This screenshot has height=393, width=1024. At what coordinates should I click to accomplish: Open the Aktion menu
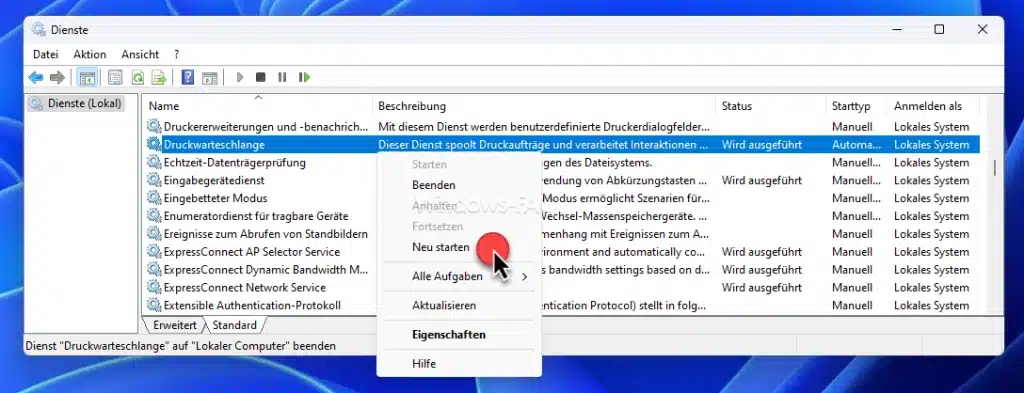(x=89, y=55)
